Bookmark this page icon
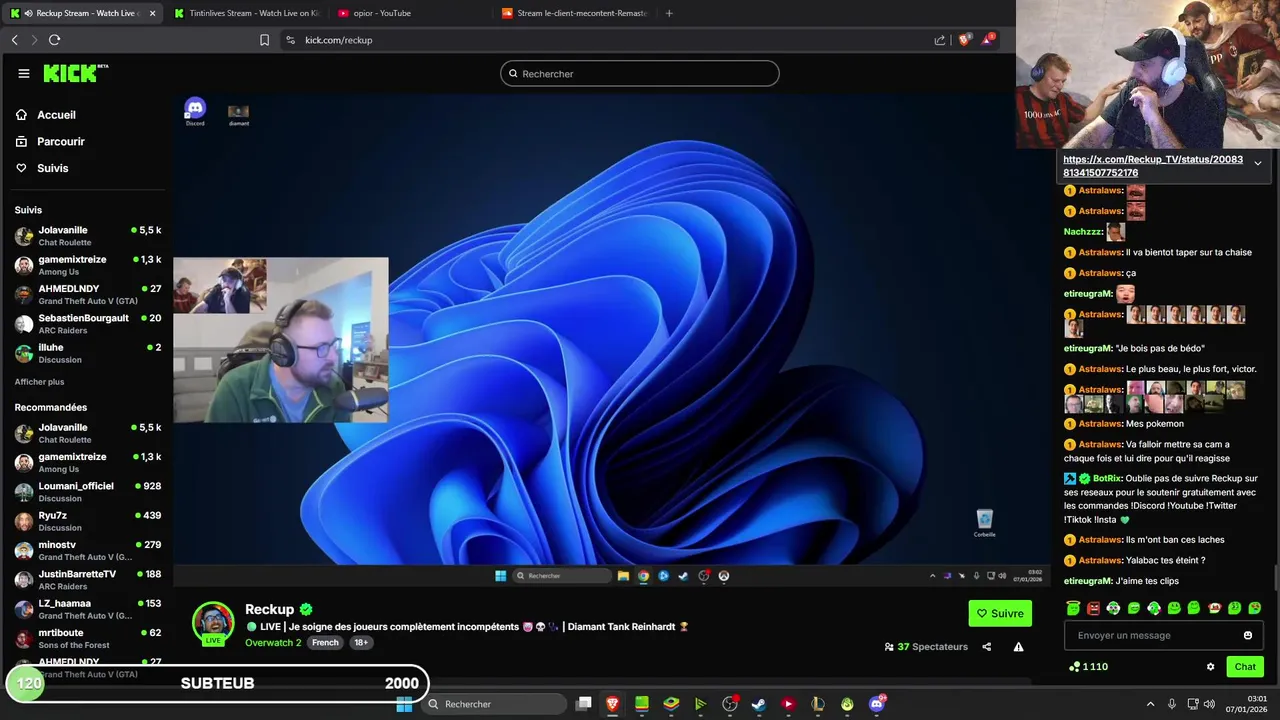 [x=264, y=40]
